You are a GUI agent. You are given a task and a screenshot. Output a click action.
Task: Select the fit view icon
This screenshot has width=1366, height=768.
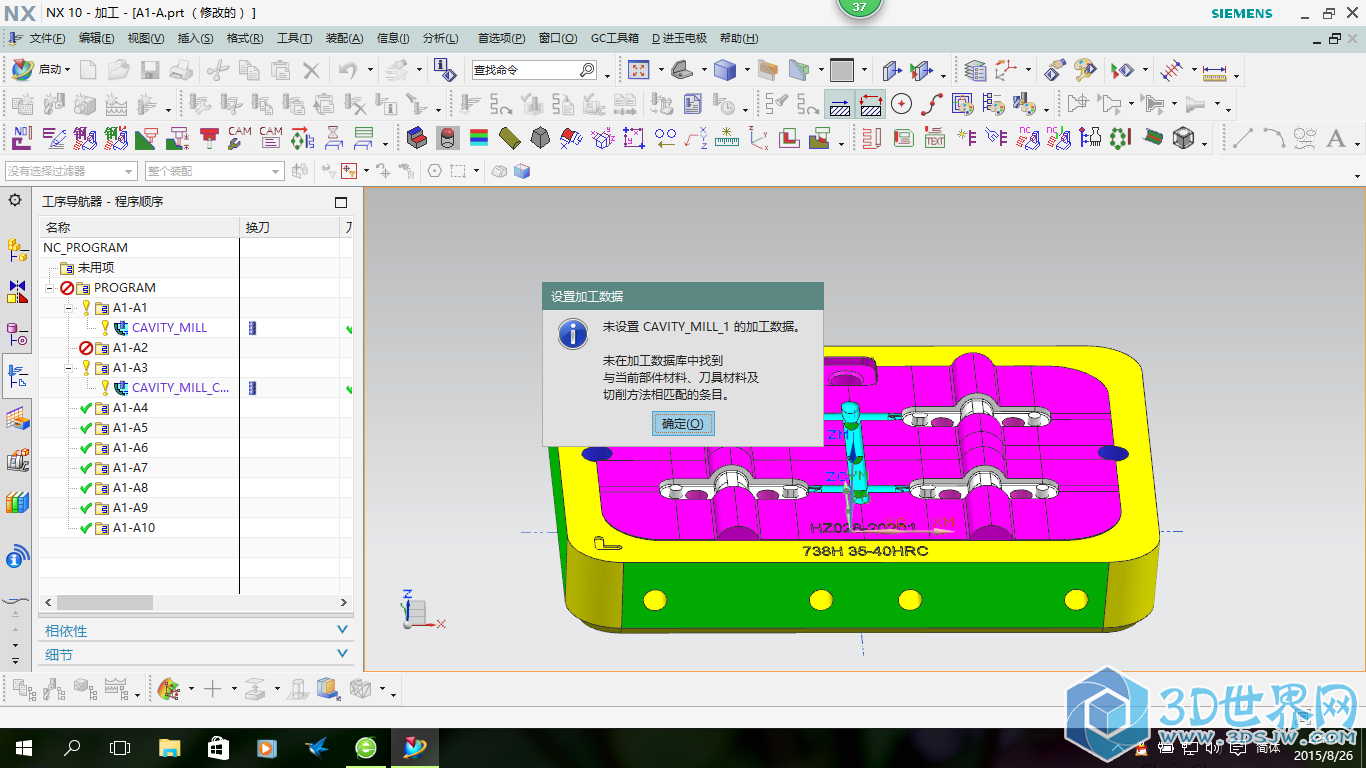click(x=638, y=70)
